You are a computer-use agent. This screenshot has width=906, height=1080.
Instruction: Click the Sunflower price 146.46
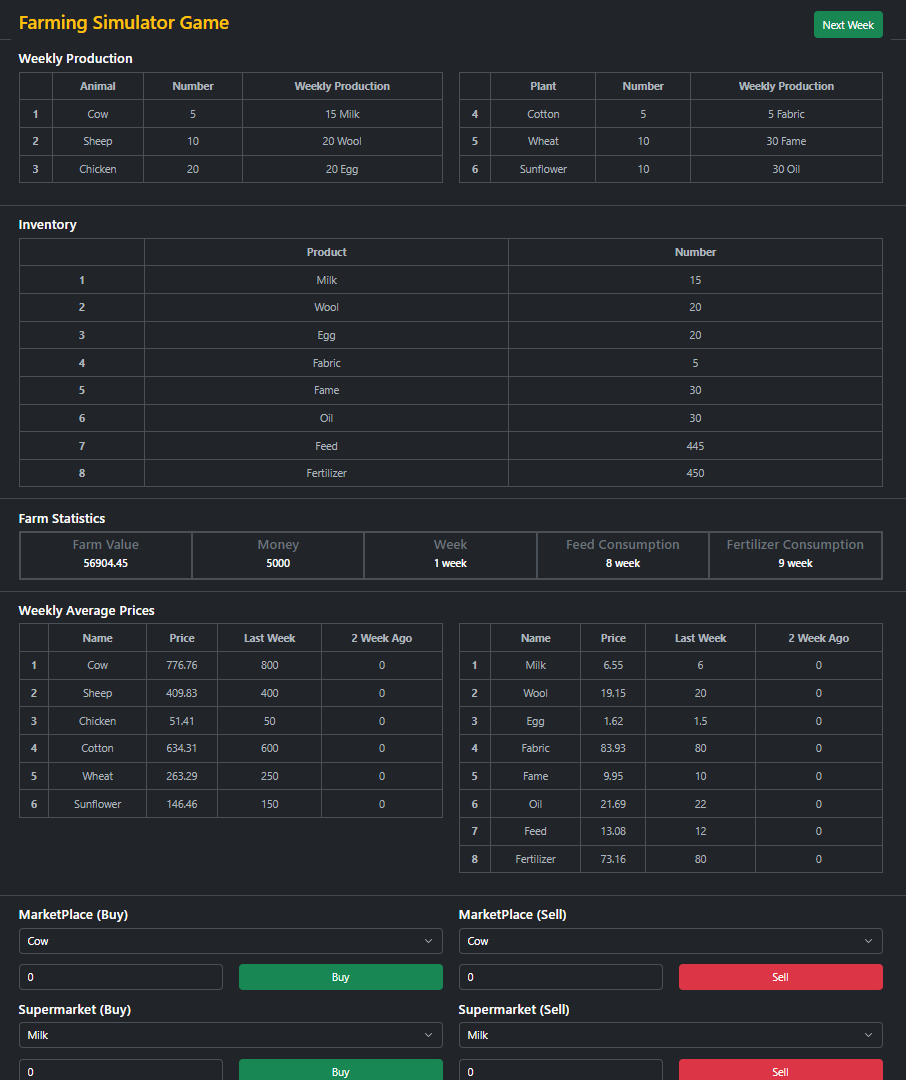tap(182, 804)
